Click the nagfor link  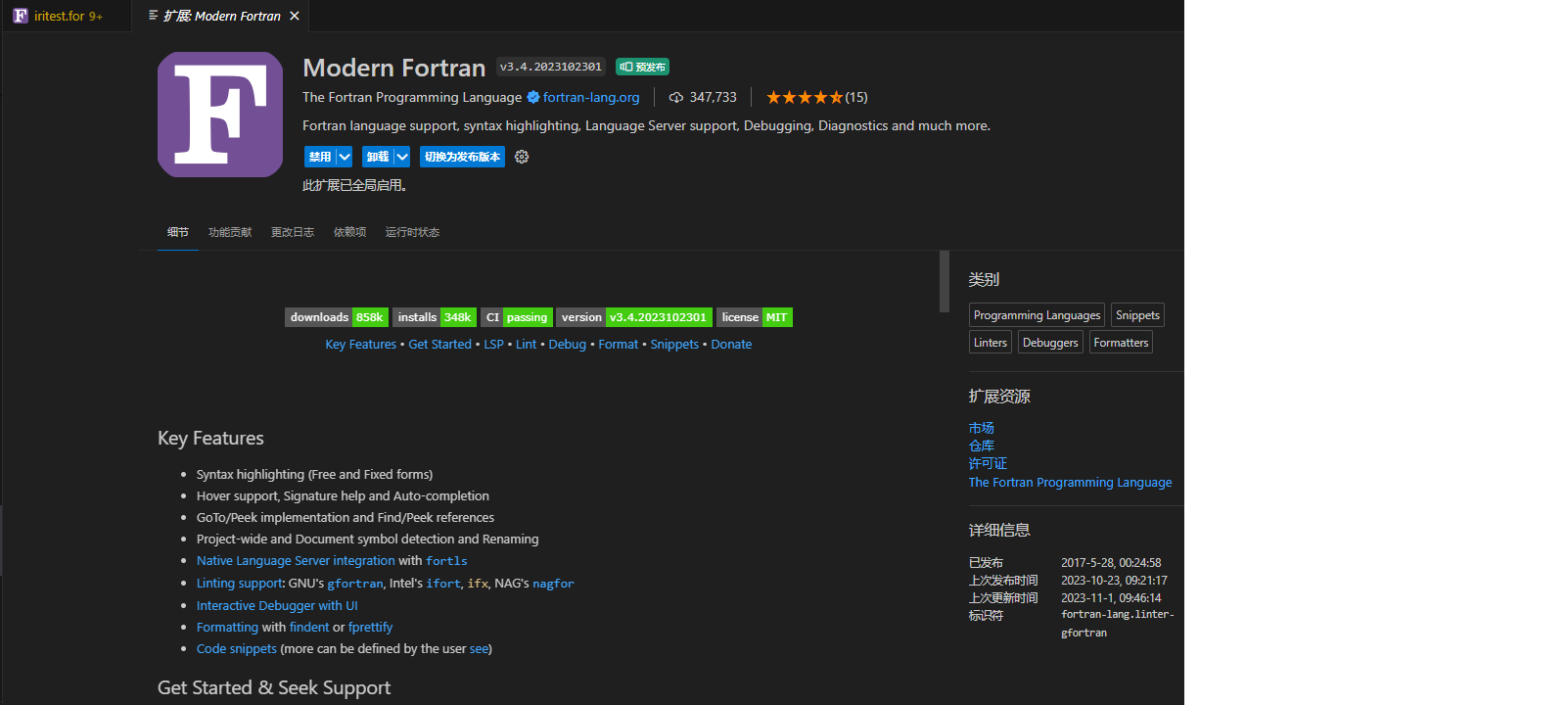coord(553,584)
